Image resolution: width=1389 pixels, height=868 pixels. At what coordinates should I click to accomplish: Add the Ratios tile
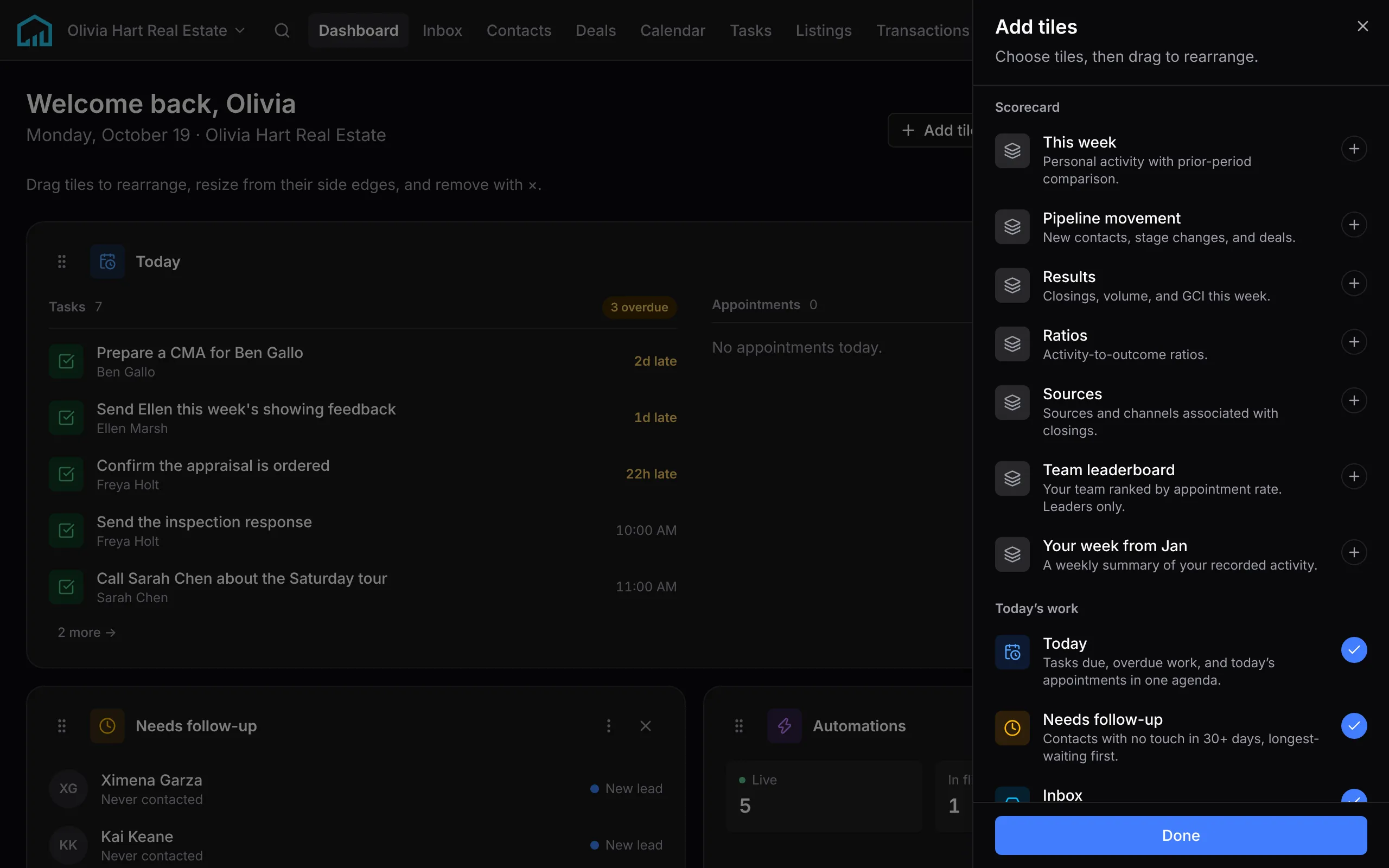point(1353,342)
